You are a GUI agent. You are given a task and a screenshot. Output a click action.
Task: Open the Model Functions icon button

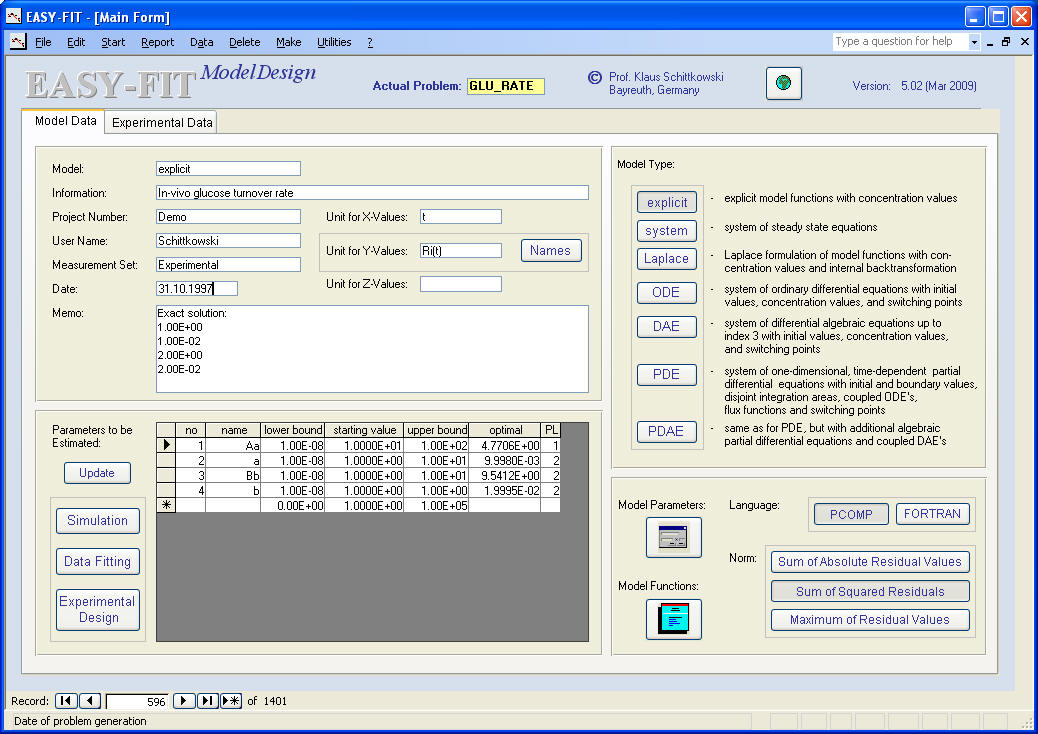(x=673, y=619)
